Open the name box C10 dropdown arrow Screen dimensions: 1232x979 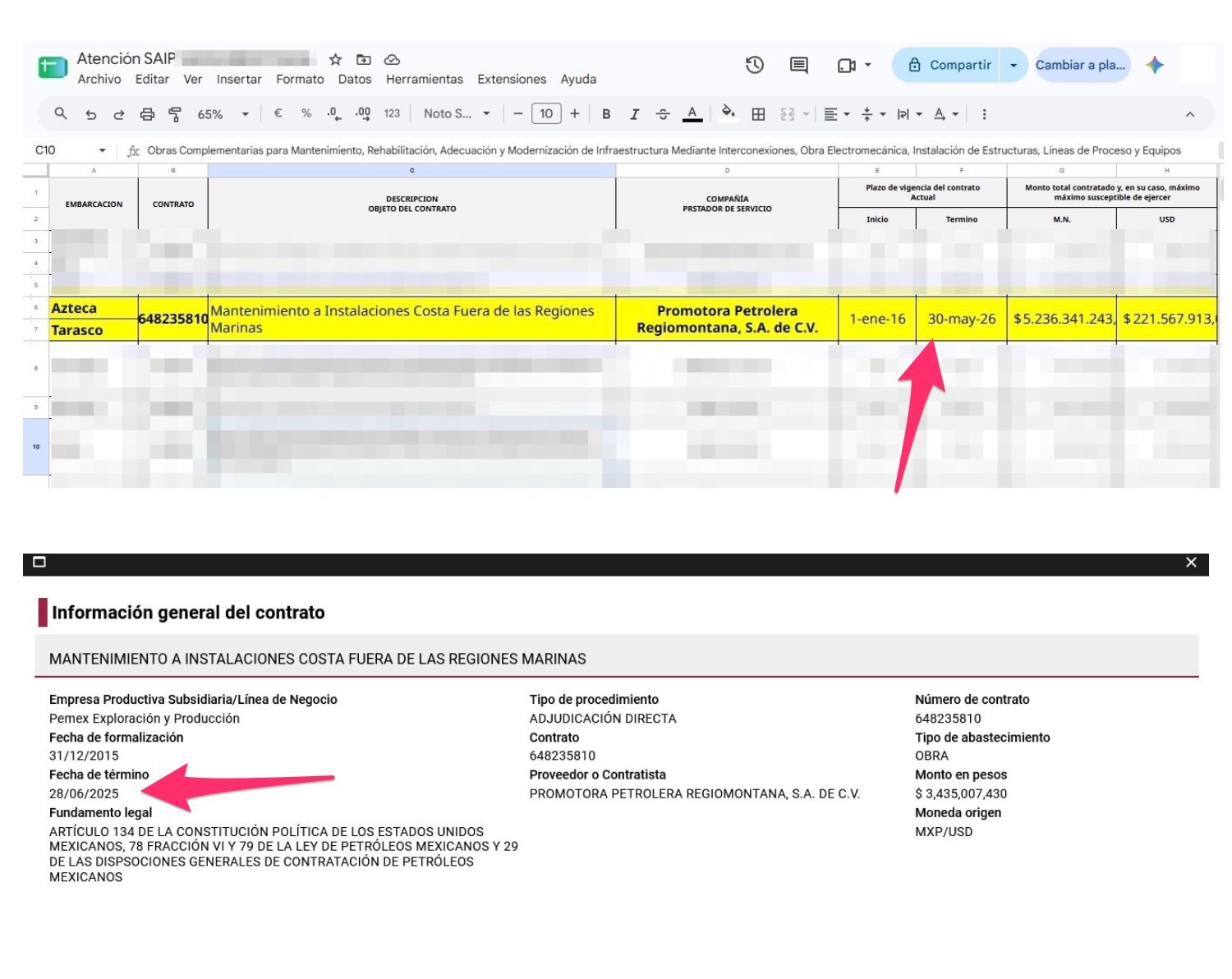coord(102,150)
